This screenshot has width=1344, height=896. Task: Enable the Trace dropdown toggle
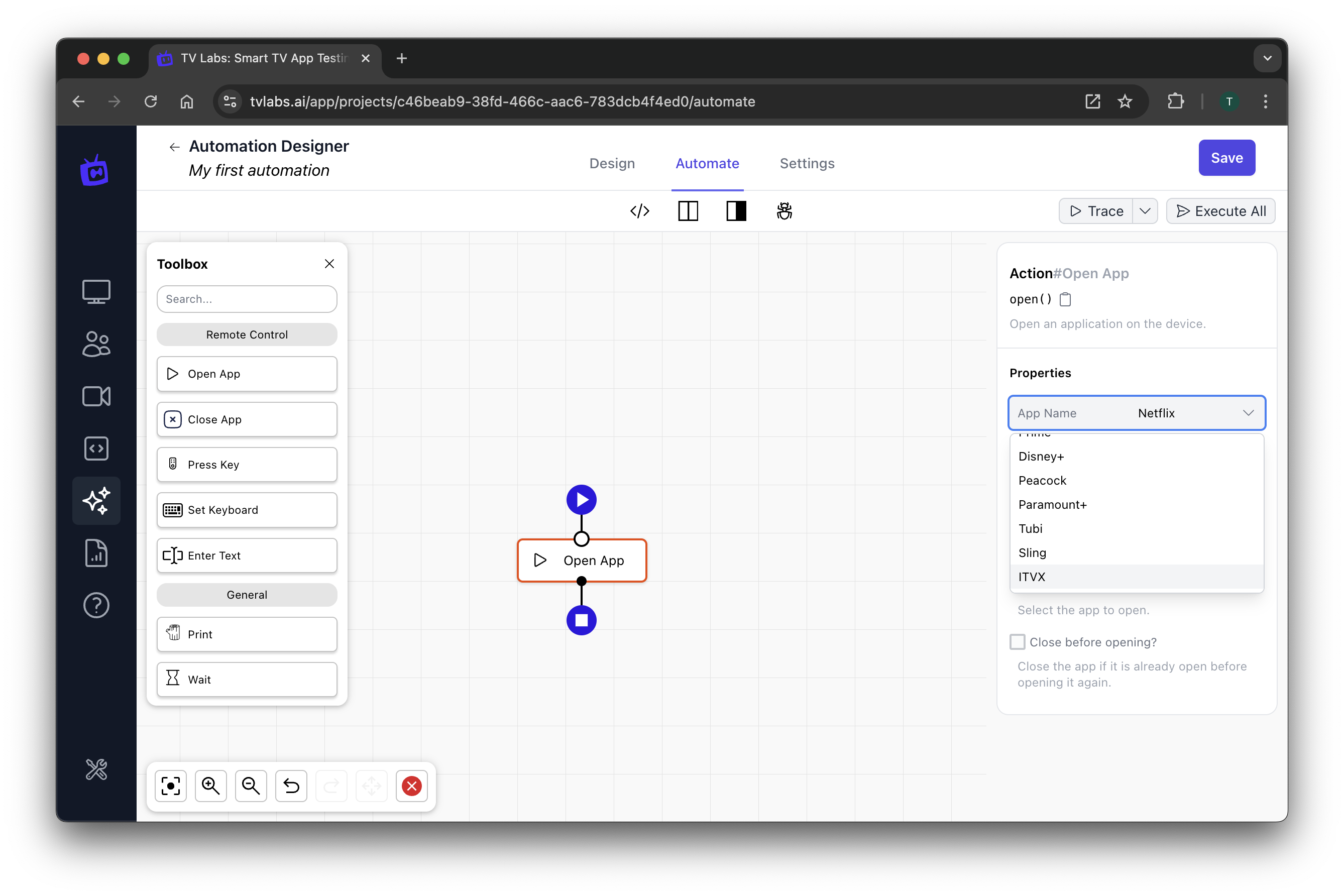[x=1144, y=211]
